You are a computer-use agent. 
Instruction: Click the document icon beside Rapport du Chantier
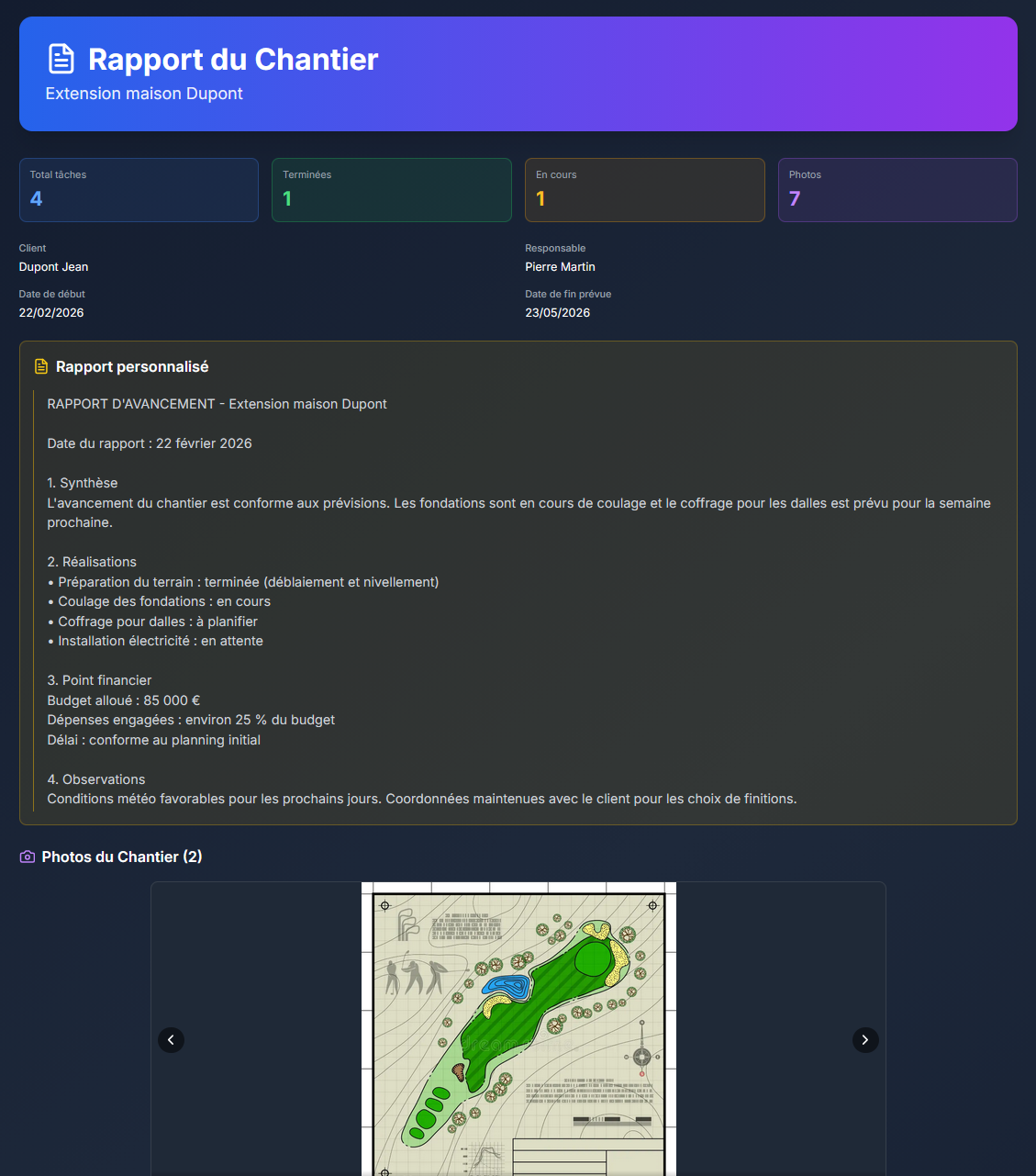[x=61, y=59]
